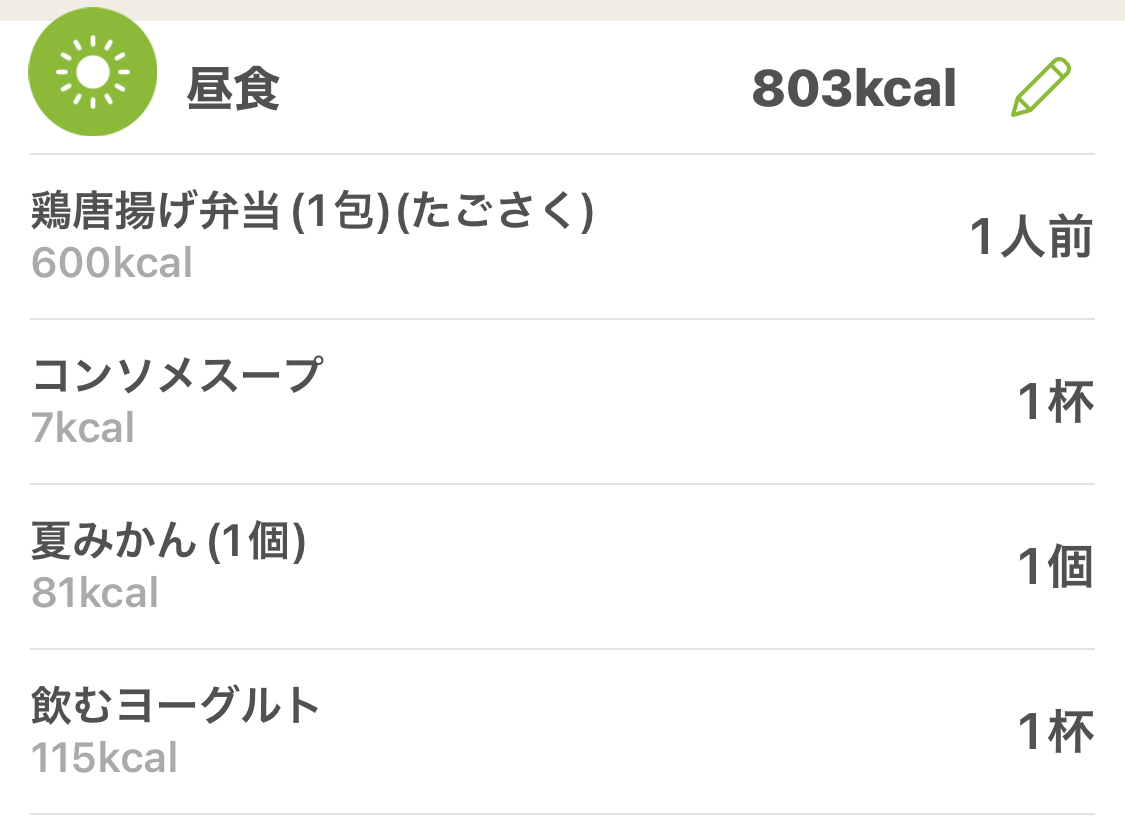Viewport: 1125px width, 833px height.
Task: Open the コンソメスープ entry
Action: tap(177, 375)
